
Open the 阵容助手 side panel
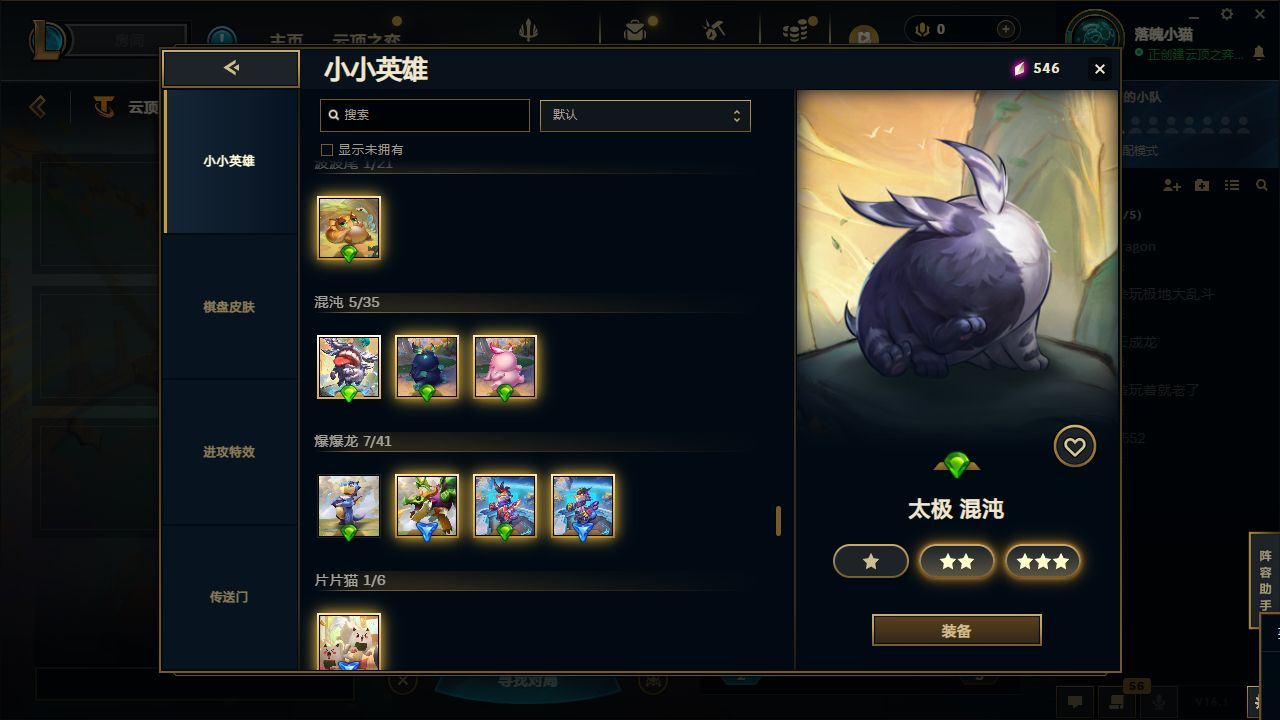pyautogui.click(x=1265, y=581)
